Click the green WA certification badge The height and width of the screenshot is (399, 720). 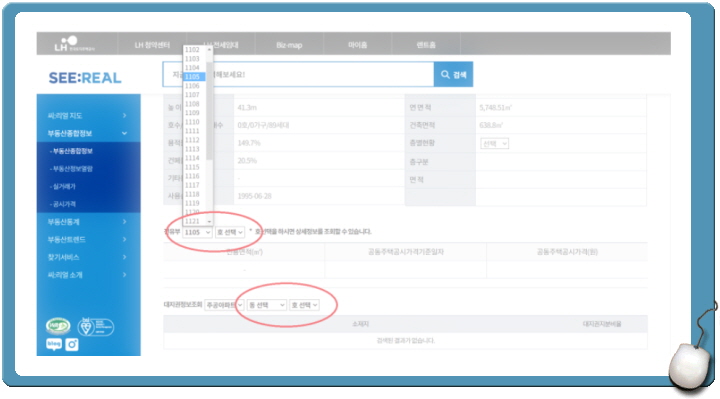pyautogui.click(x=58, y=326)
